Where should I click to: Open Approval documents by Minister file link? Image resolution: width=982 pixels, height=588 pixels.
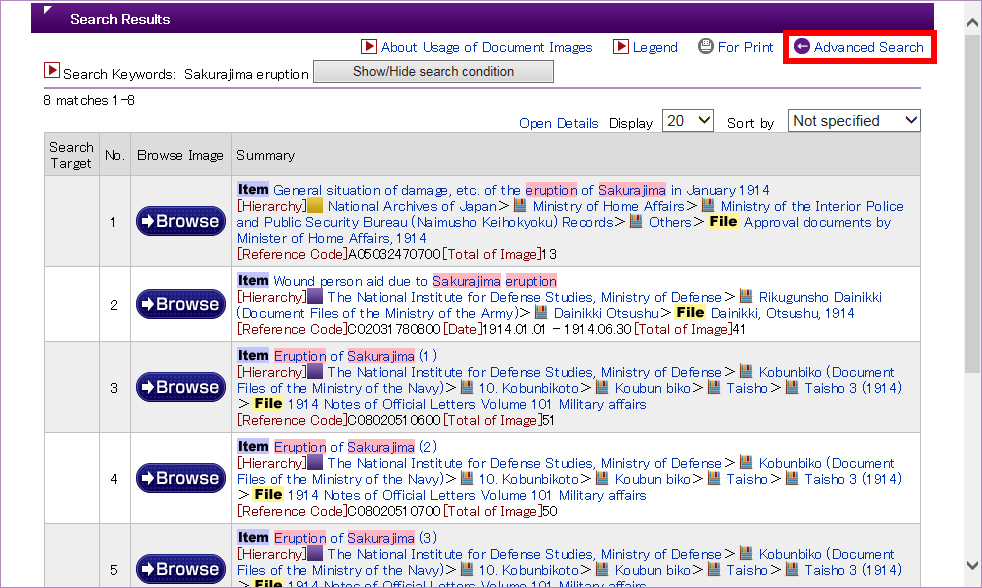pos(564,230)
